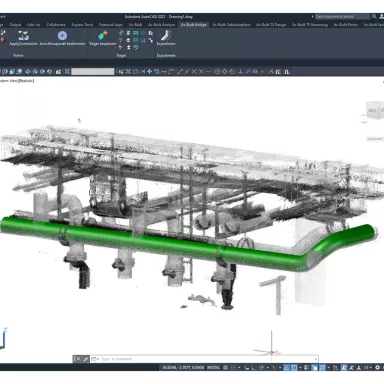The width and height of the screenshot is (384, 384).
Task: Click the ViewCube in the drawing area
Action: pyautogui.click(x=375, y=110)
